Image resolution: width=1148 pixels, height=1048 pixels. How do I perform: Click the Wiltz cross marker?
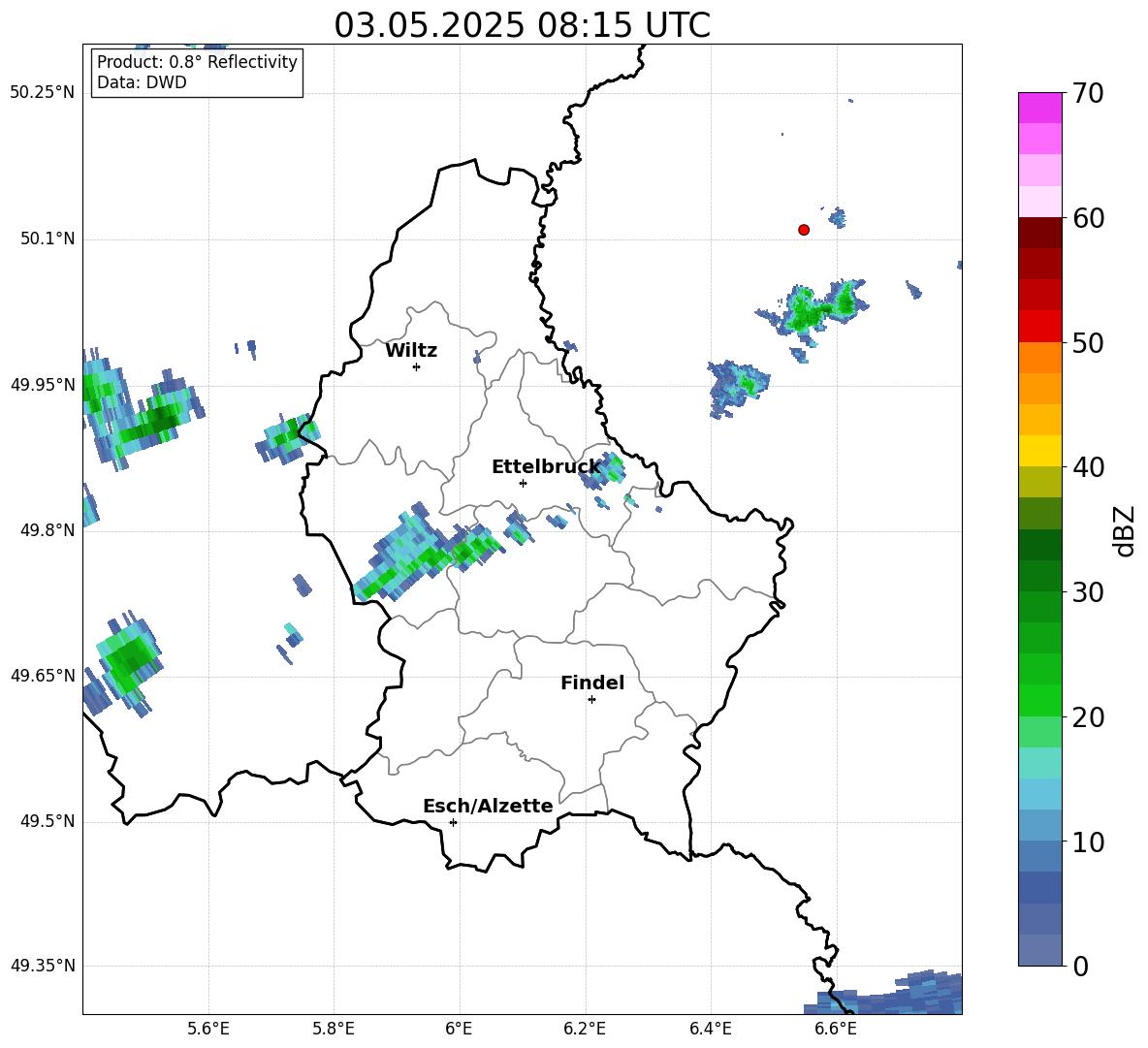(x=417, y=366)
